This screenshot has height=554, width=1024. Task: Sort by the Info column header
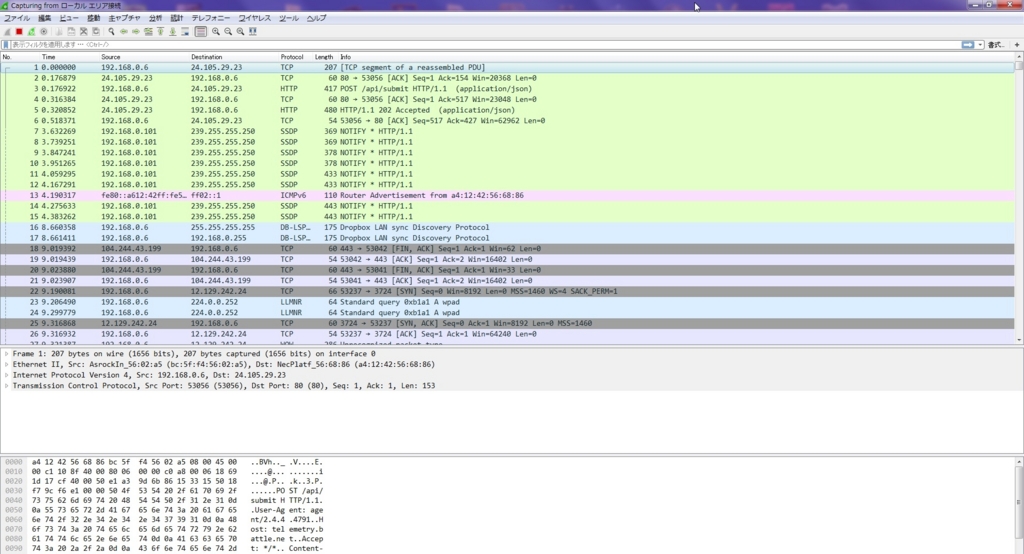676,57
